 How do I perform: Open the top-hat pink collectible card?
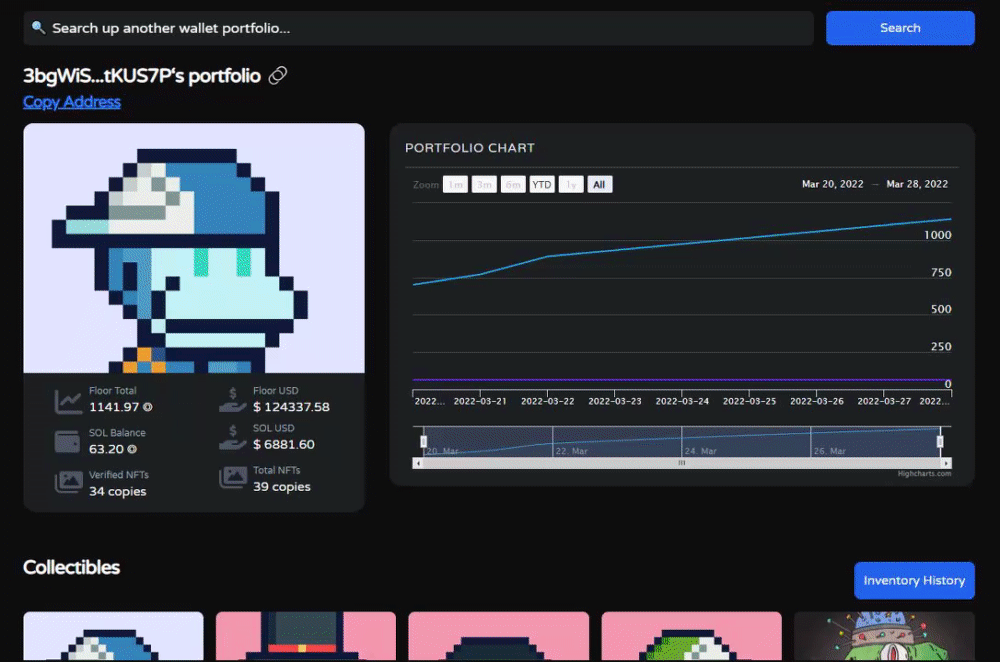pyautogui.click(x=306, y=636)
